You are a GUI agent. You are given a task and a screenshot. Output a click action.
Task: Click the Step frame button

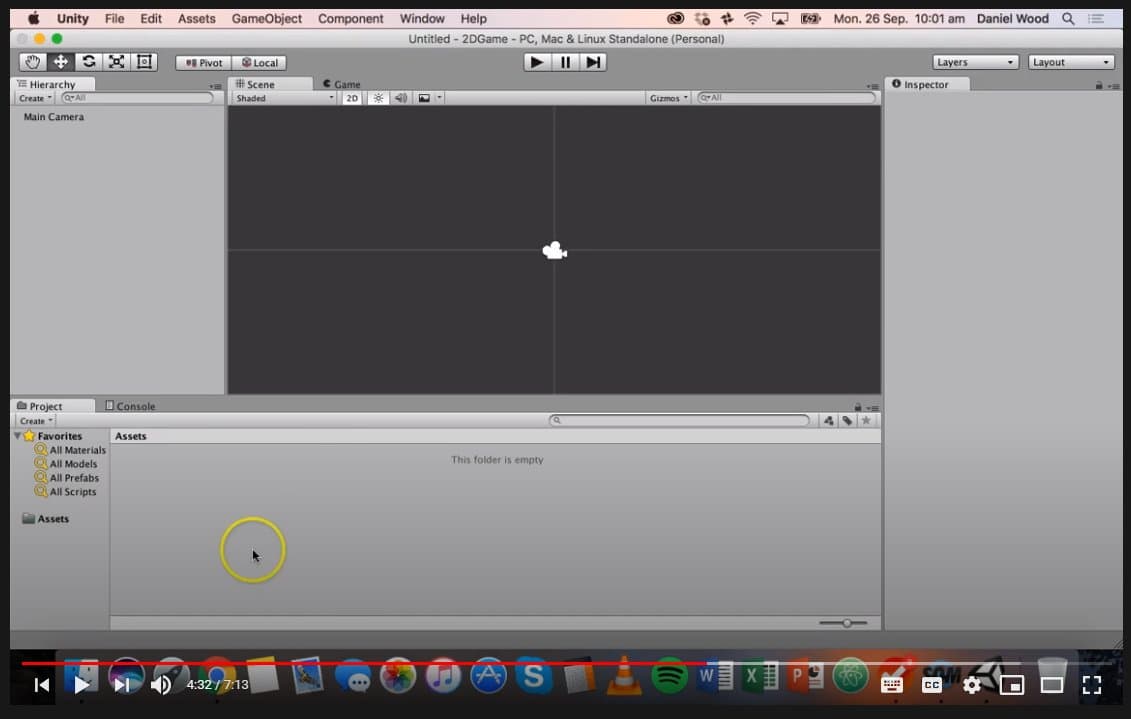(593, 62)
